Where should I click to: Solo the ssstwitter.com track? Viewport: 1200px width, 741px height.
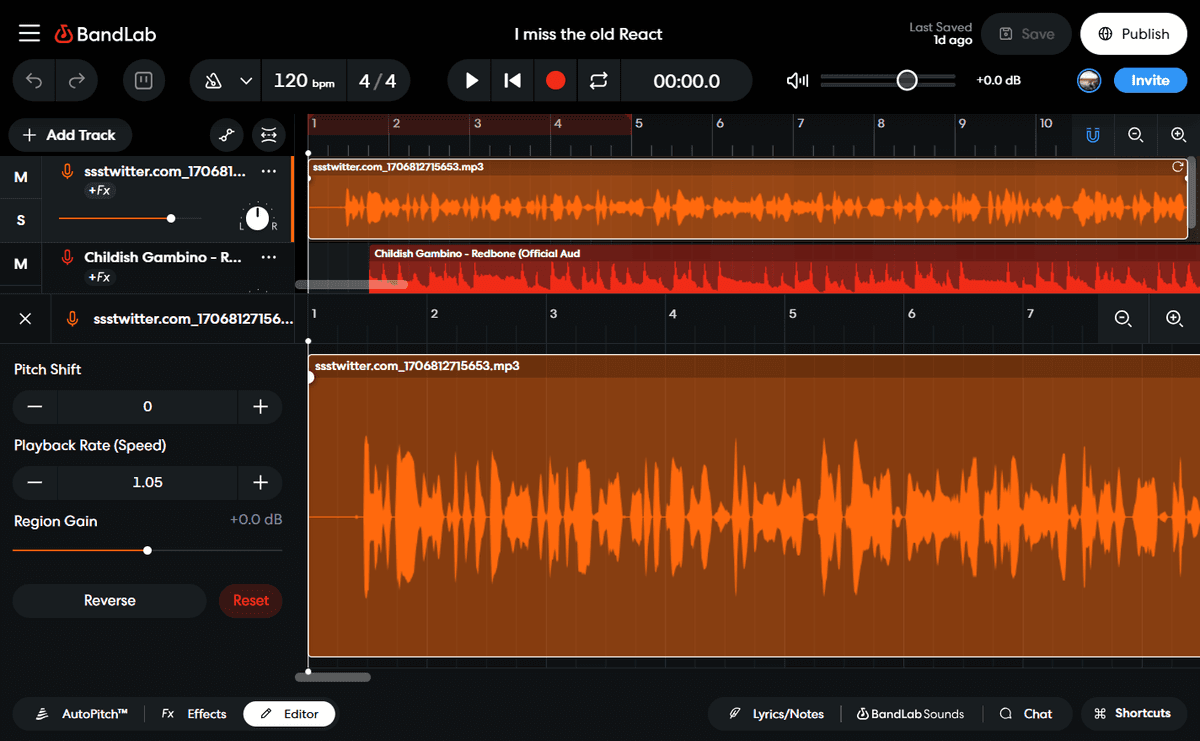point(21,220)
